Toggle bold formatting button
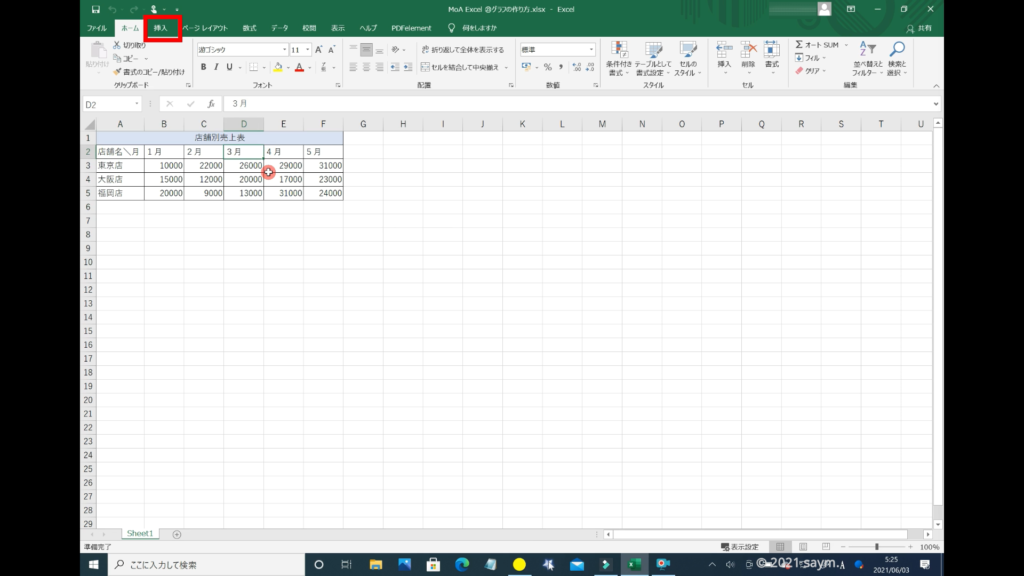Image resolution: width=1024 pixels, height=576 pixels. (203, 67)
